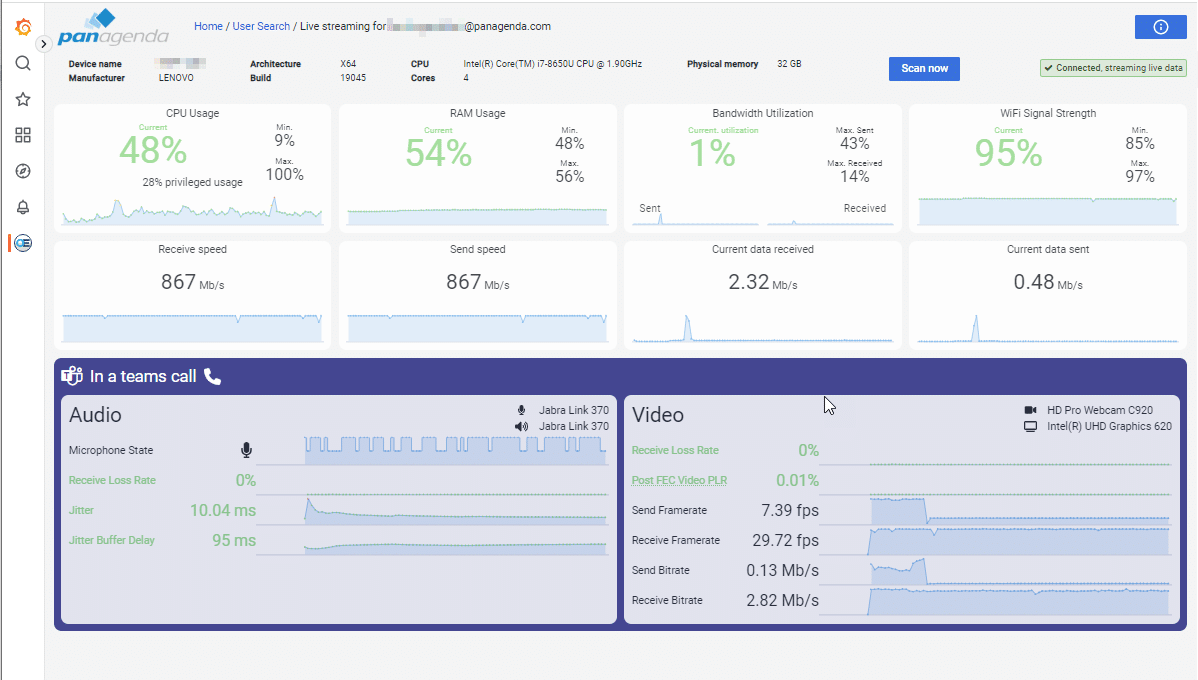Click the Send speed panel title
This screenshot has height=680, width=1198.
point(478,249)
